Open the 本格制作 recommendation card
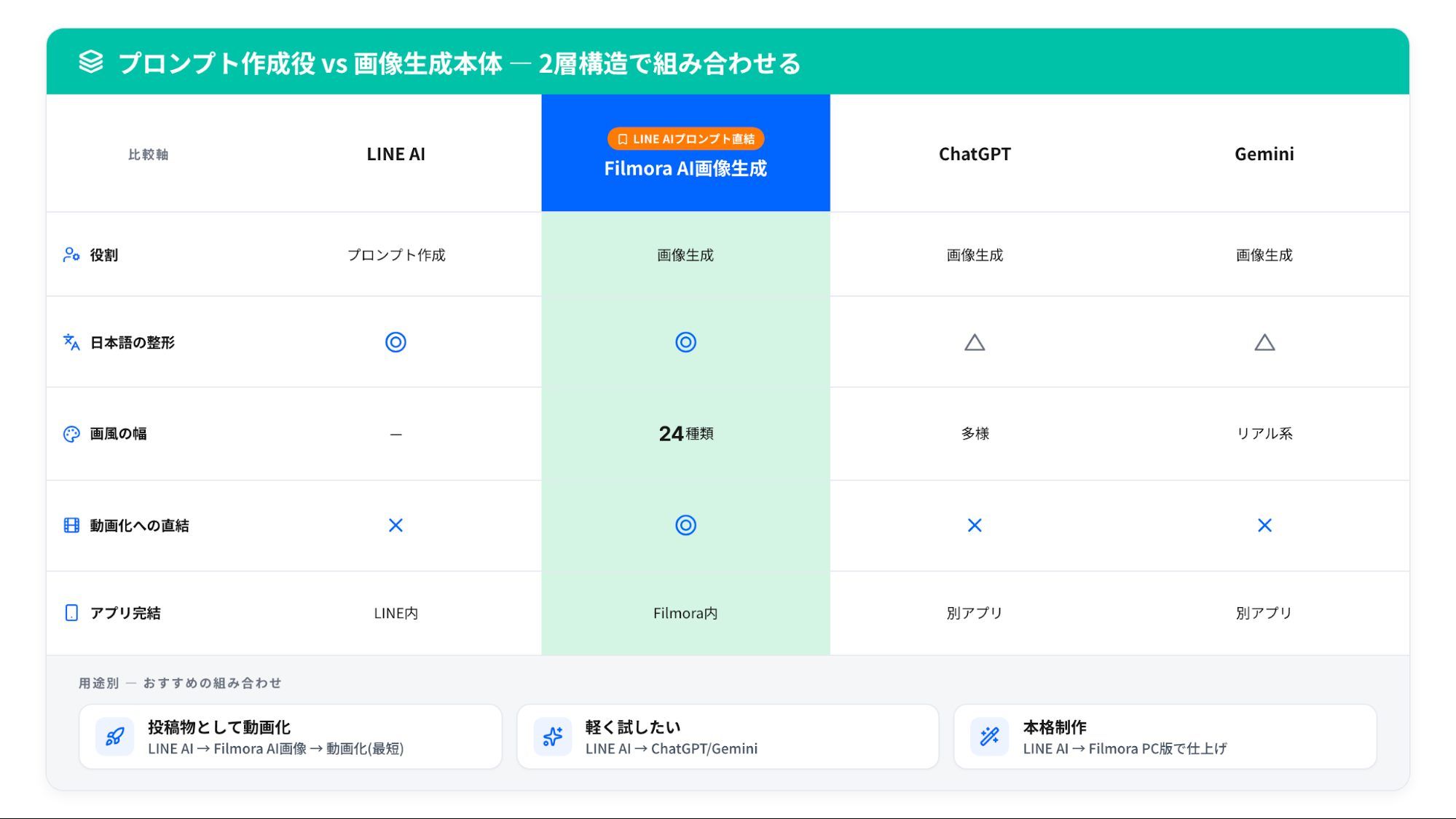The image size is (1456, 819). (x=1165, y=737)
